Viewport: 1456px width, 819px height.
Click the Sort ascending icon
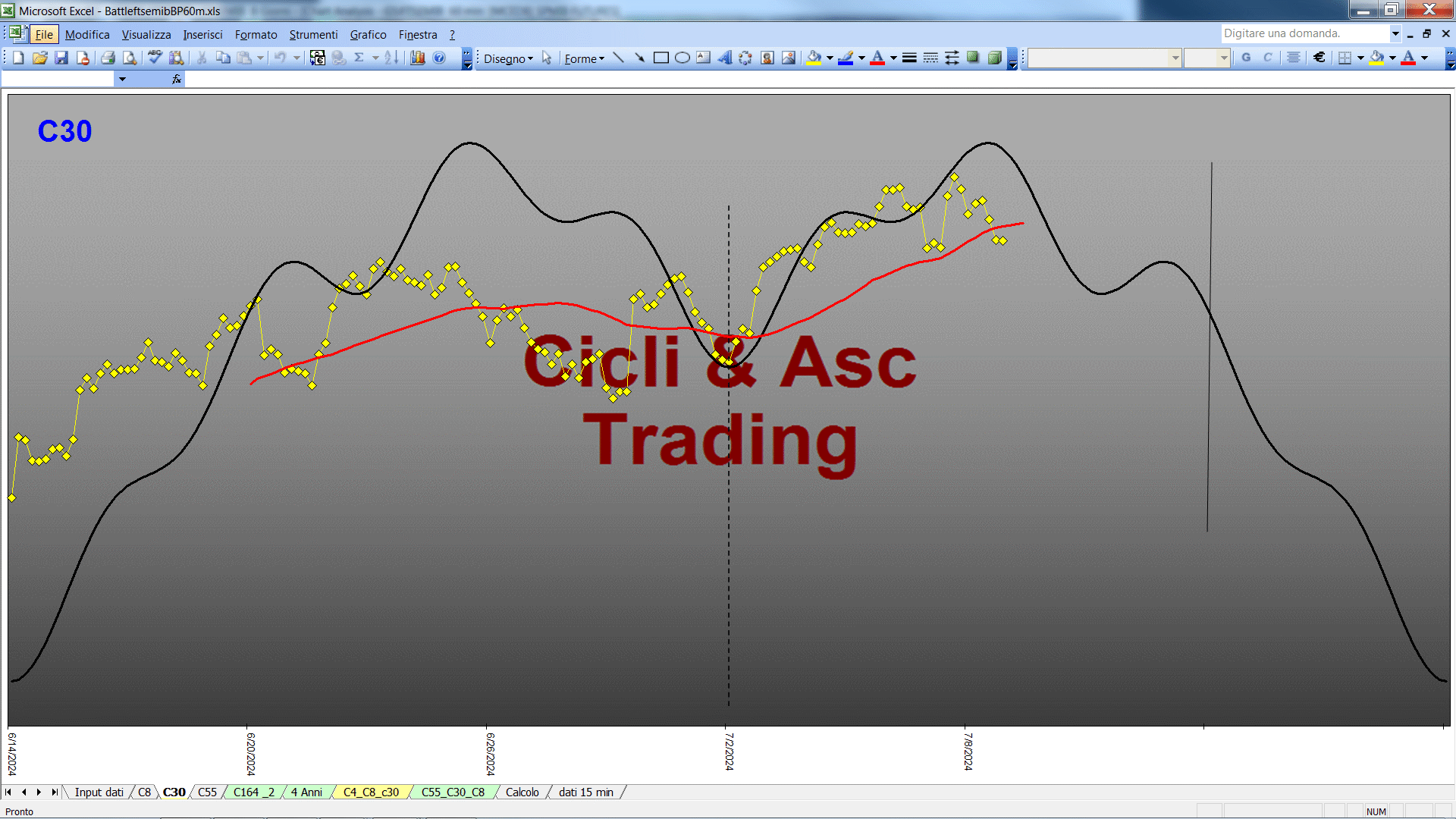(x=391, y=58)
